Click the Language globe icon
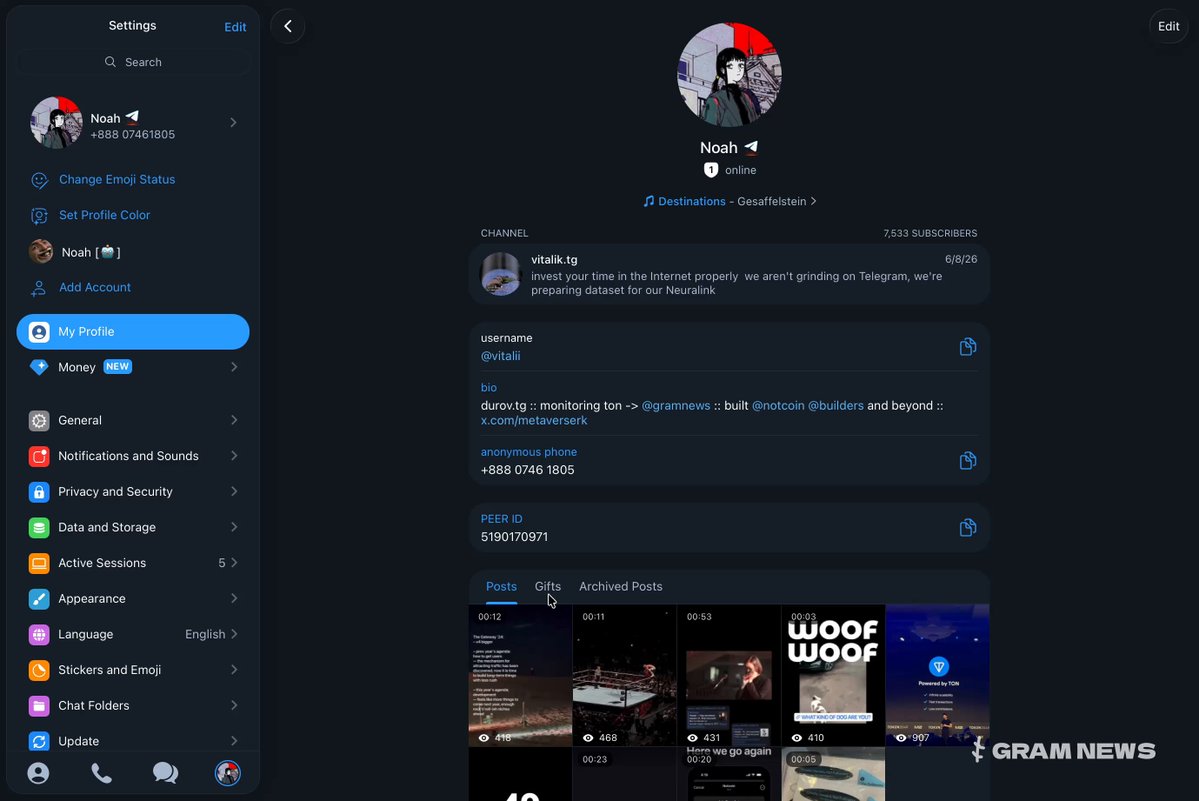Image resolution: width=1199 pixels, height=801 pixels. tap(39, 634)
